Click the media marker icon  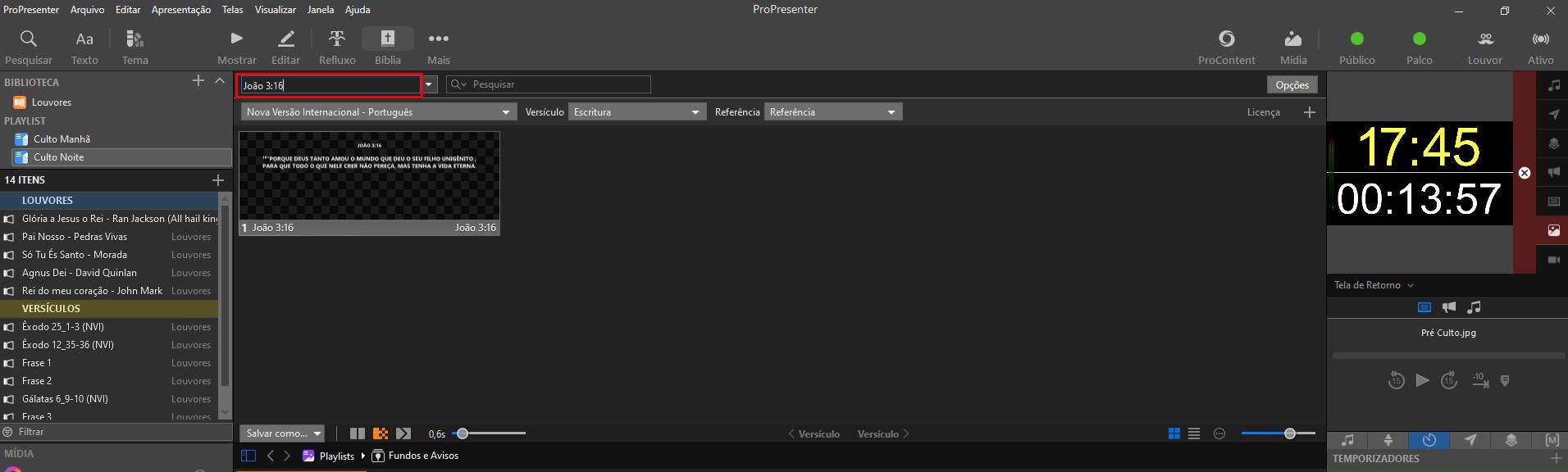[1505, 381]
